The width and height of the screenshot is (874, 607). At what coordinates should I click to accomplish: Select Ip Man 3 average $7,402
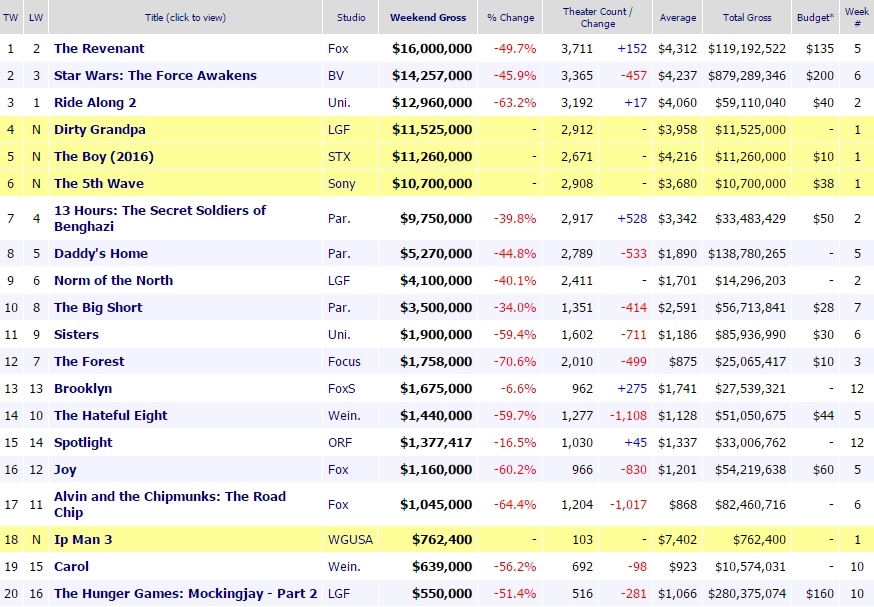pyautogui.click(x=677, y=540)
